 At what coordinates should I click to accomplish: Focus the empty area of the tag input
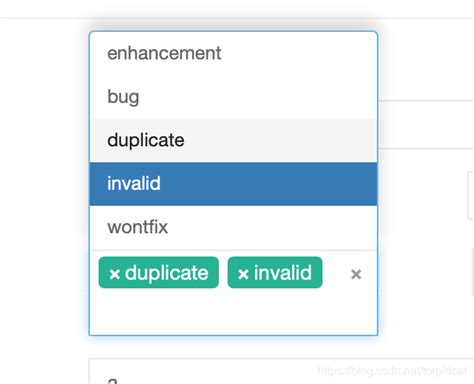pyautogui.click(x=233, y=312)
